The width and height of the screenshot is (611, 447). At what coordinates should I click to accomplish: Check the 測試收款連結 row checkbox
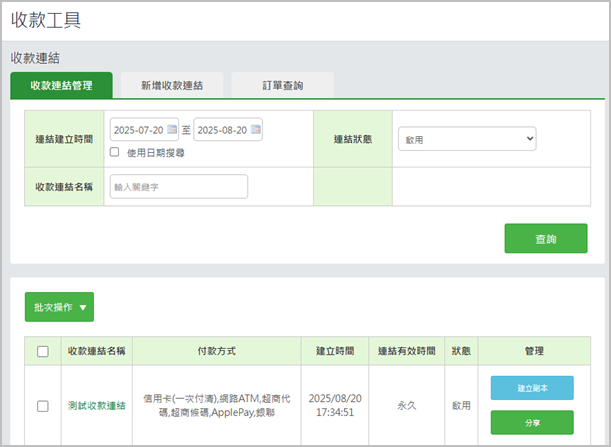point(42,406)
